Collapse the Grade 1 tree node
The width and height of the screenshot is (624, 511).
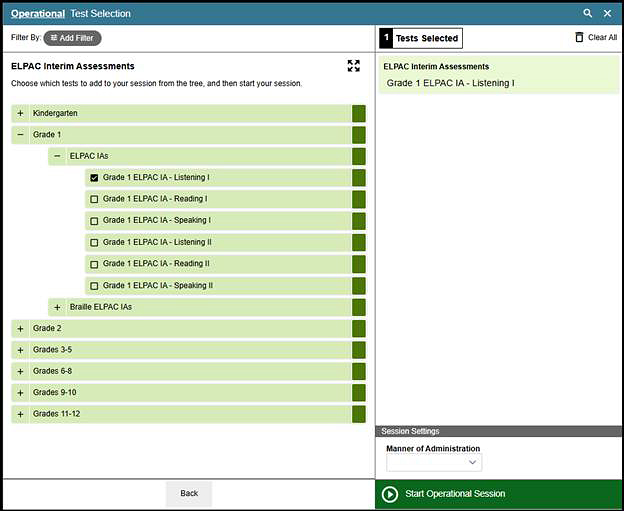20,135
